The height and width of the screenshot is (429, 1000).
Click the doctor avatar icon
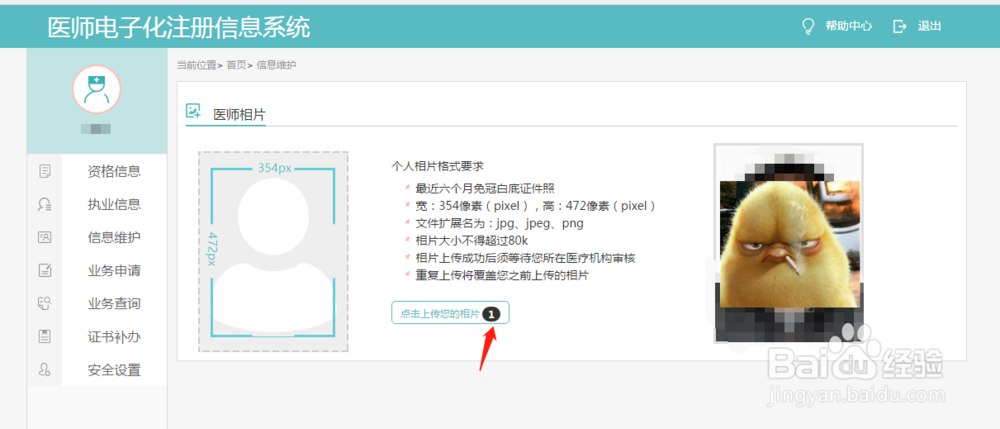(96, 89)
